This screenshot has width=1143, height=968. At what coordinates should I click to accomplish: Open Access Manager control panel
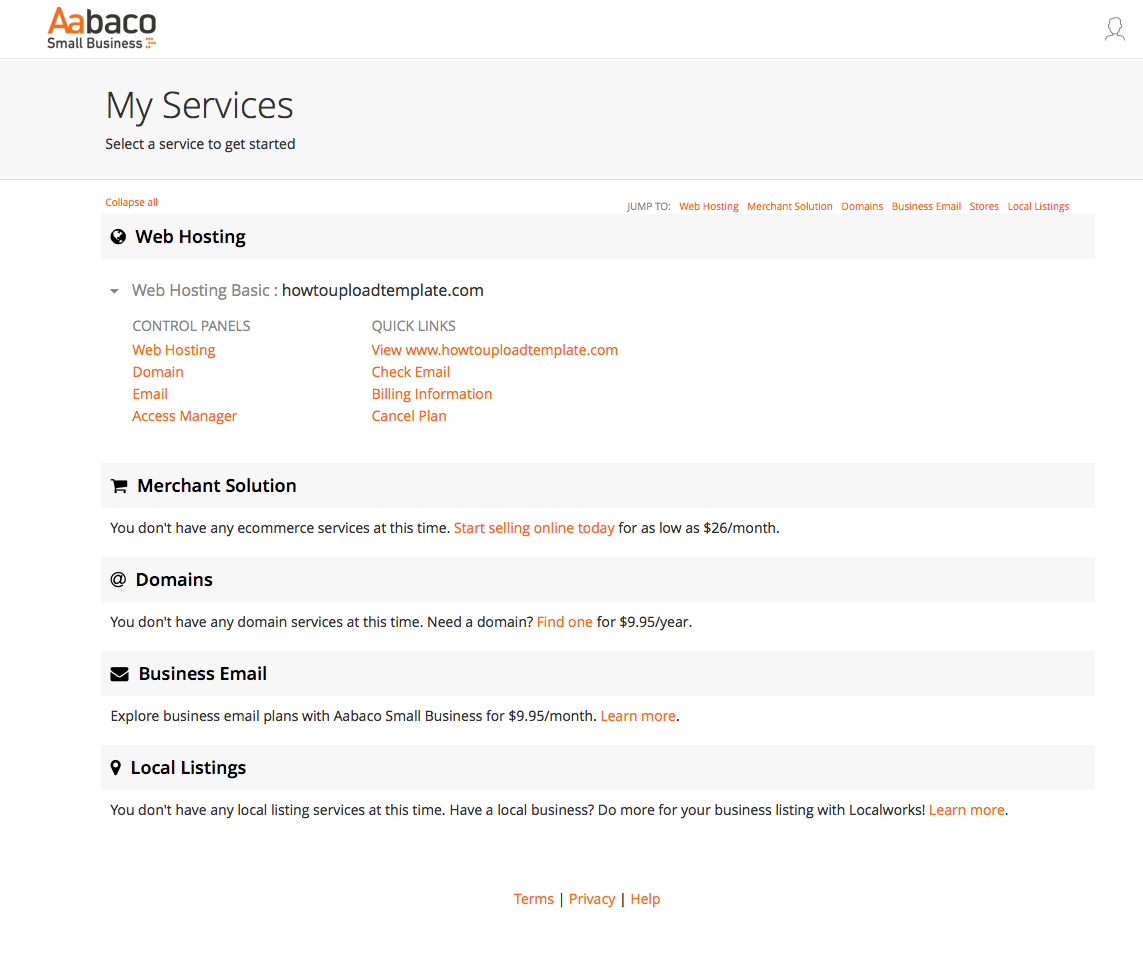coord(184,416)
